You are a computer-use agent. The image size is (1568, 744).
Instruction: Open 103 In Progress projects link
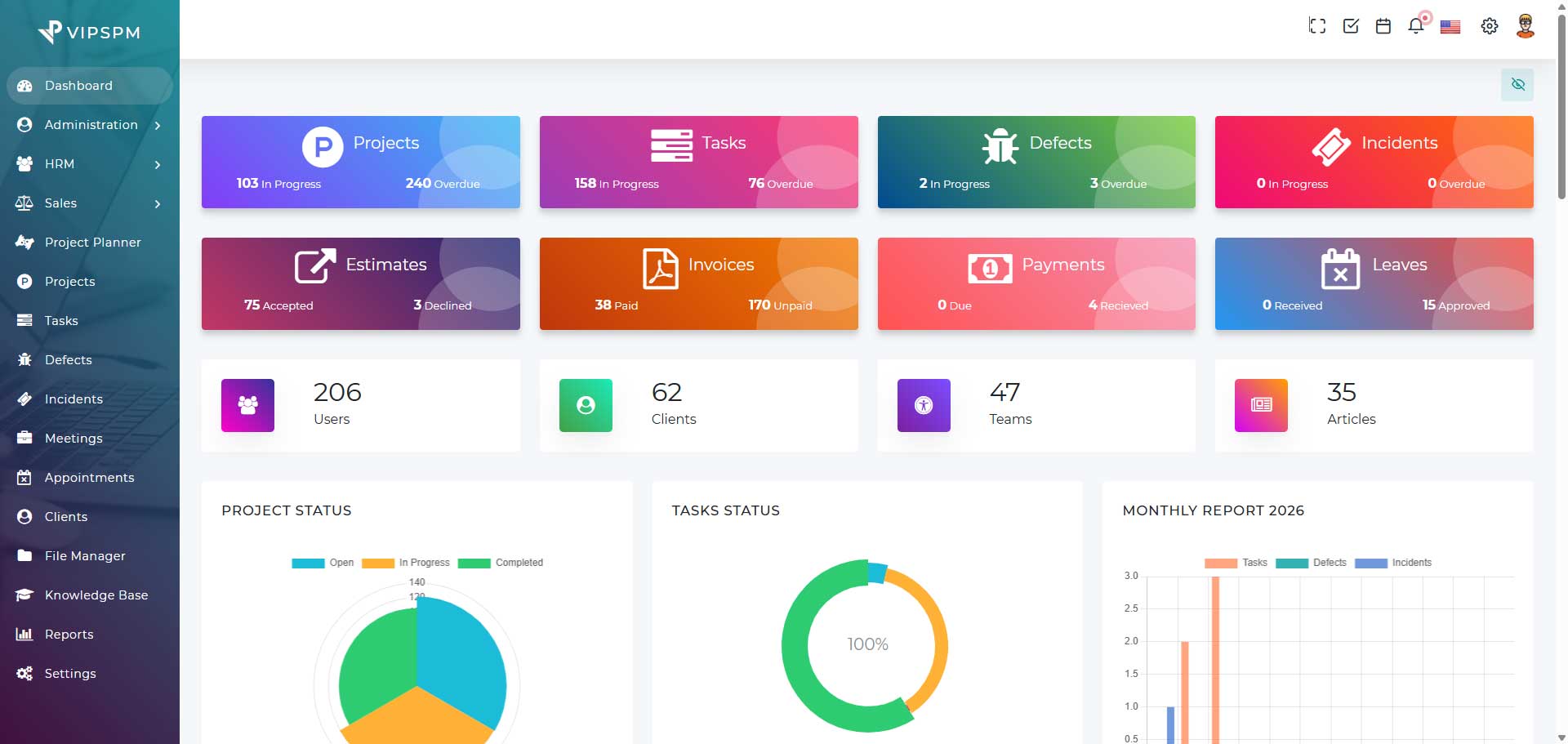point(278,184)
